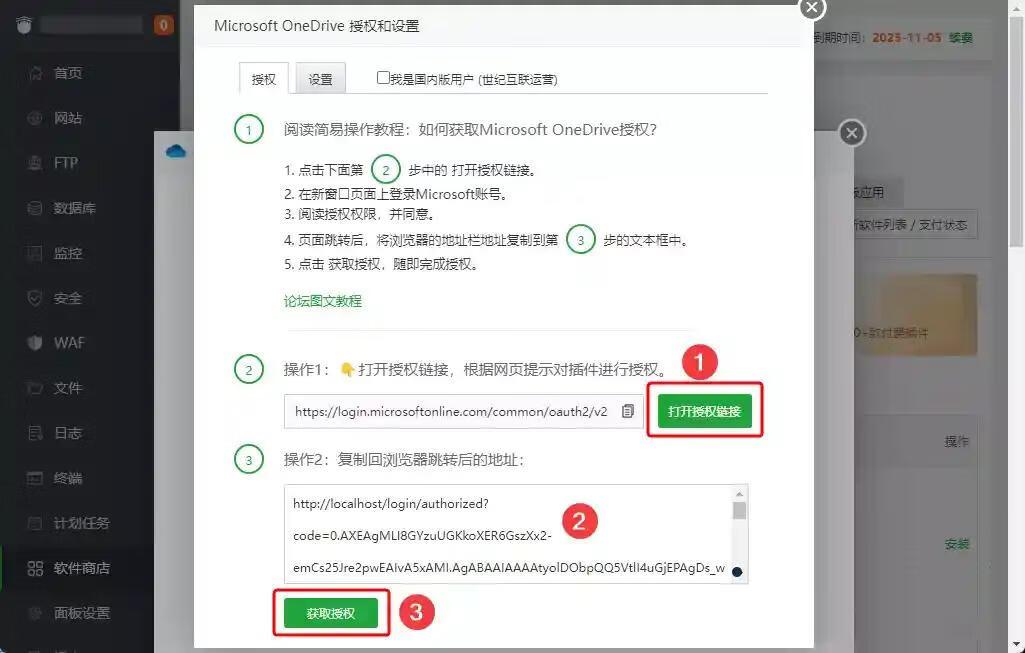Click the 打开授权链接 green button

point(705,411)
